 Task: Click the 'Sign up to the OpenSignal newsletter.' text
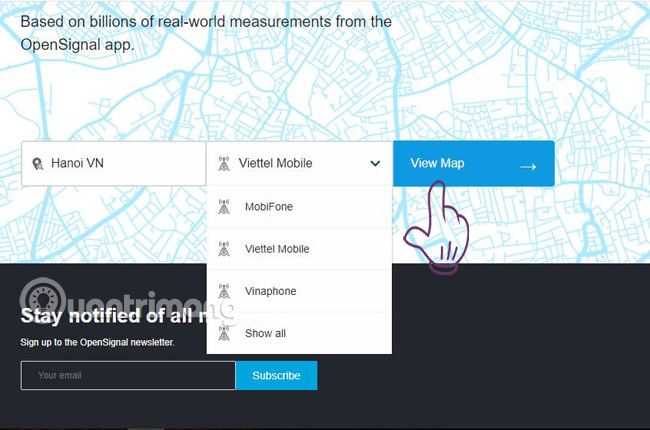pyautogui.click(x=97, y=342)
